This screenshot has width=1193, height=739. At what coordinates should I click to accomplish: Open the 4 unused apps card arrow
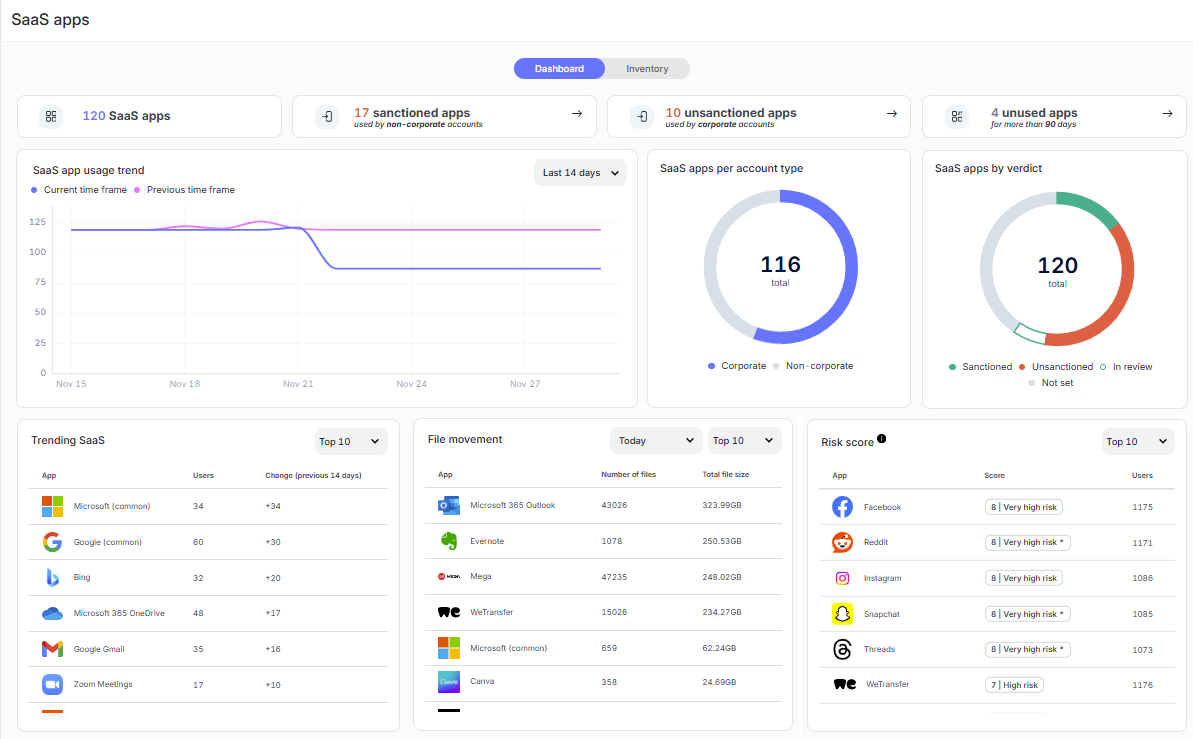pos(1167,114)
